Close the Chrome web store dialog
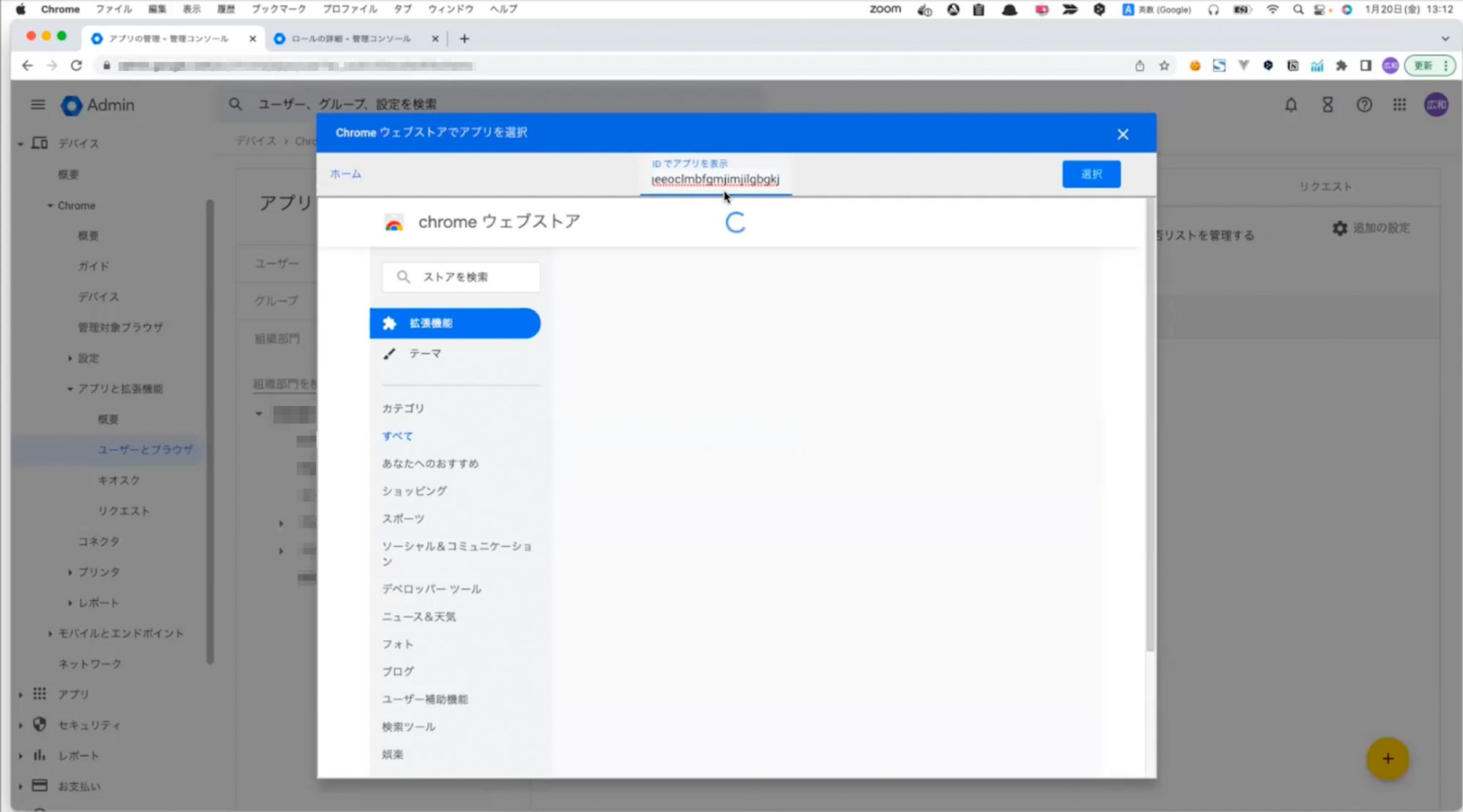This screenshot has width=1463, height=812. point(1123,134)
